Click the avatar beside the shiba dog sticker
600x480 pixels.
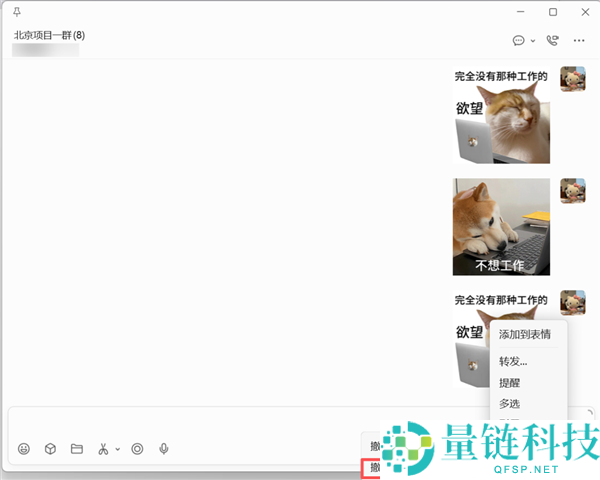tap(573, 191)
